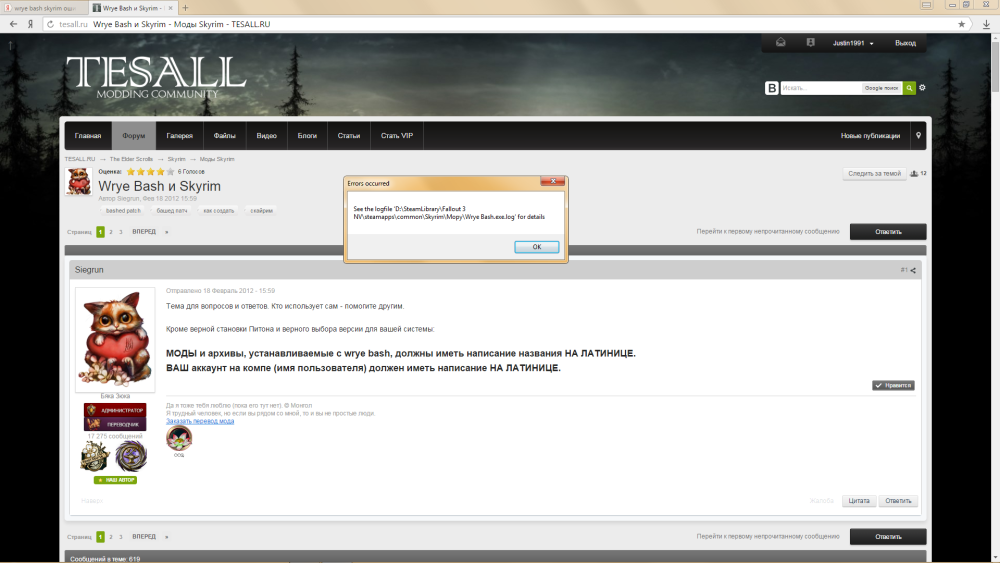Open the notifications icon next to Justin1991
Viewport: 1000px width, 563px height.
[811, 43]
